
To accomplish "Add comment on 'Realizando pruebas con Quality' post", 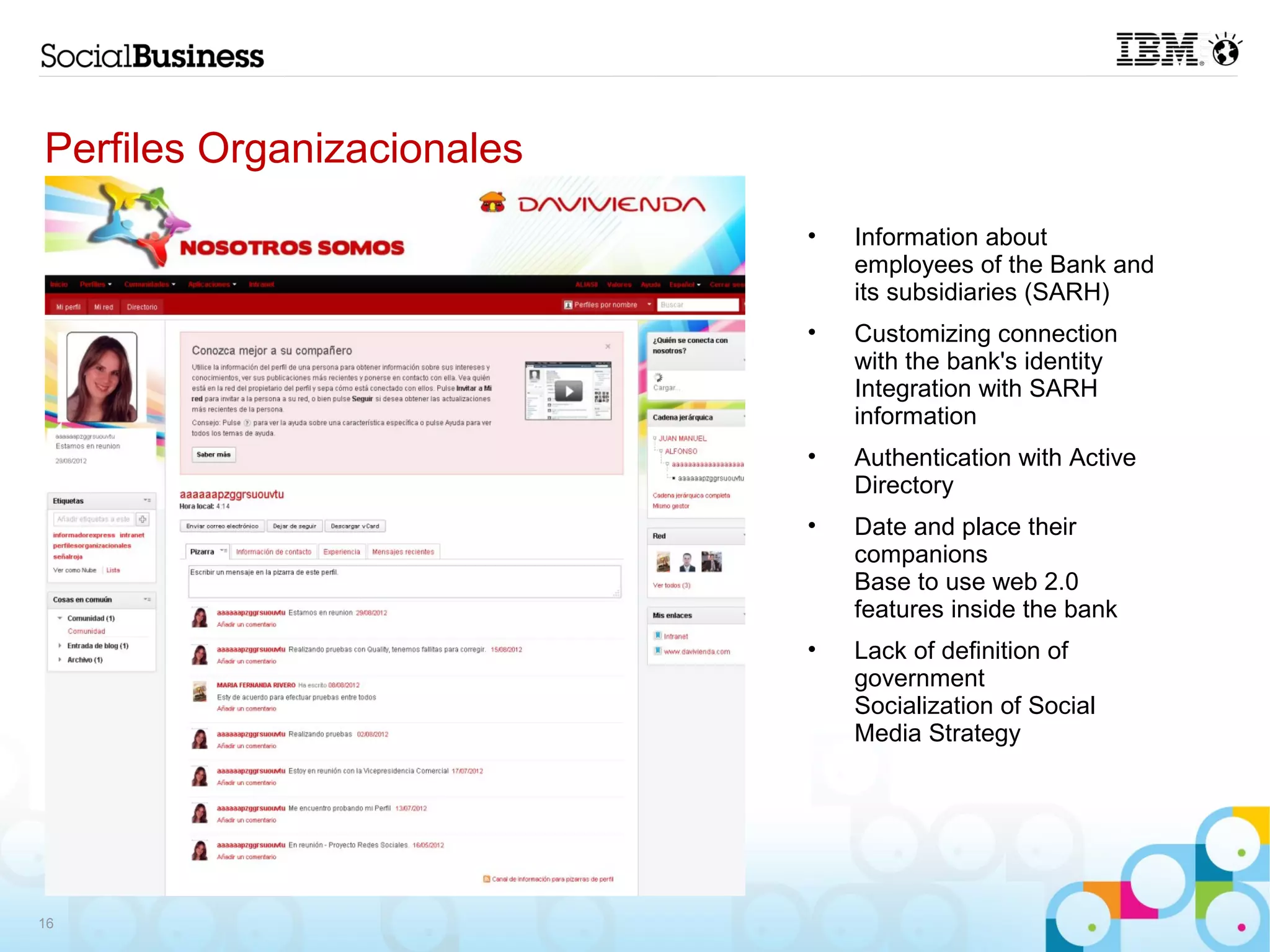I will 247,662.
